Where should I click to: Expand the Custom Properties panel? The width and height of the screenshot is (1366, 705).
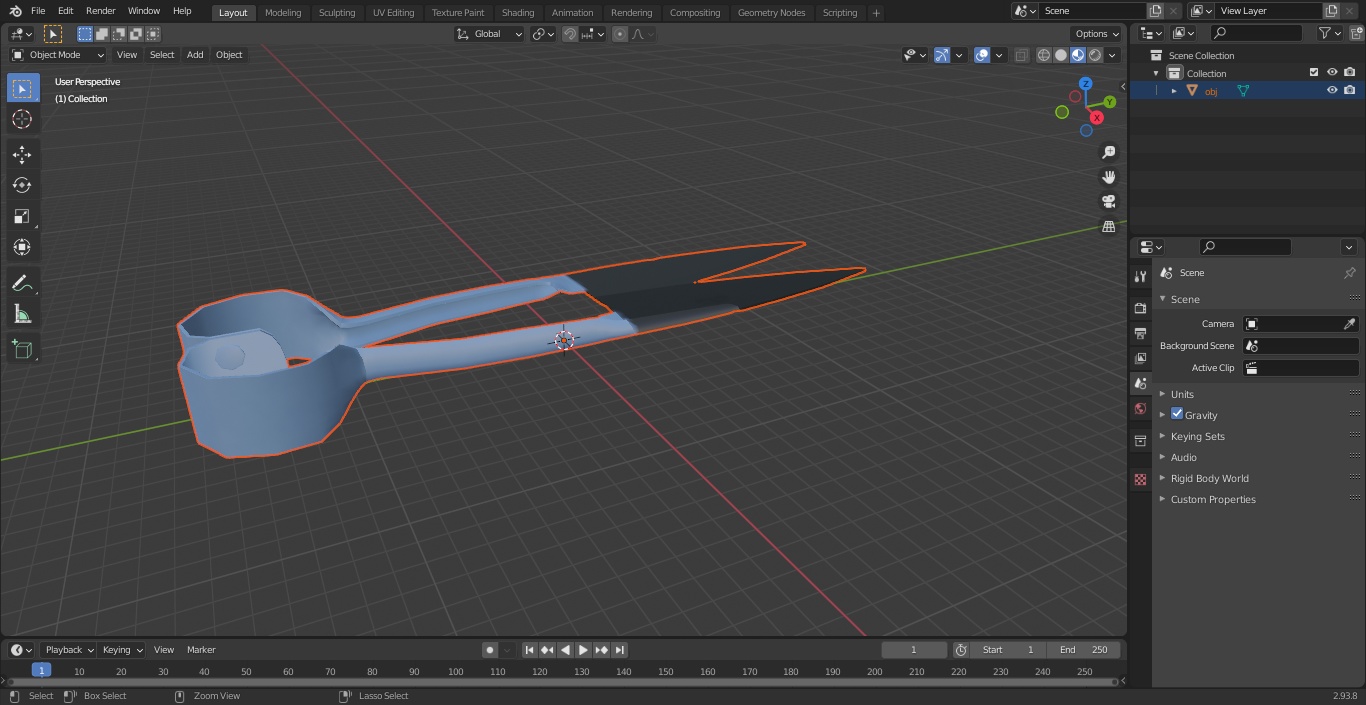point(1213,499)
